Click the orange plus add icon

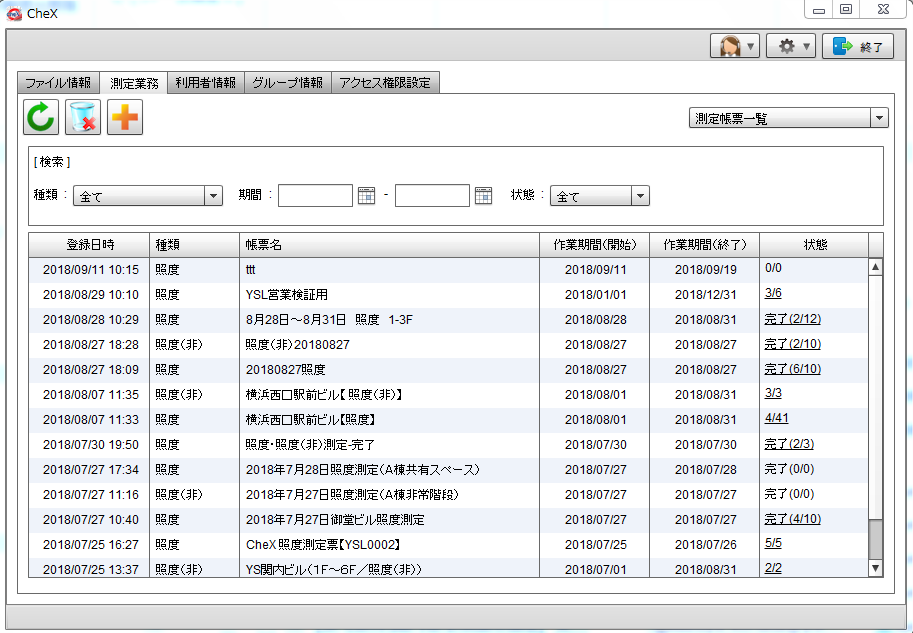(125, 117)
